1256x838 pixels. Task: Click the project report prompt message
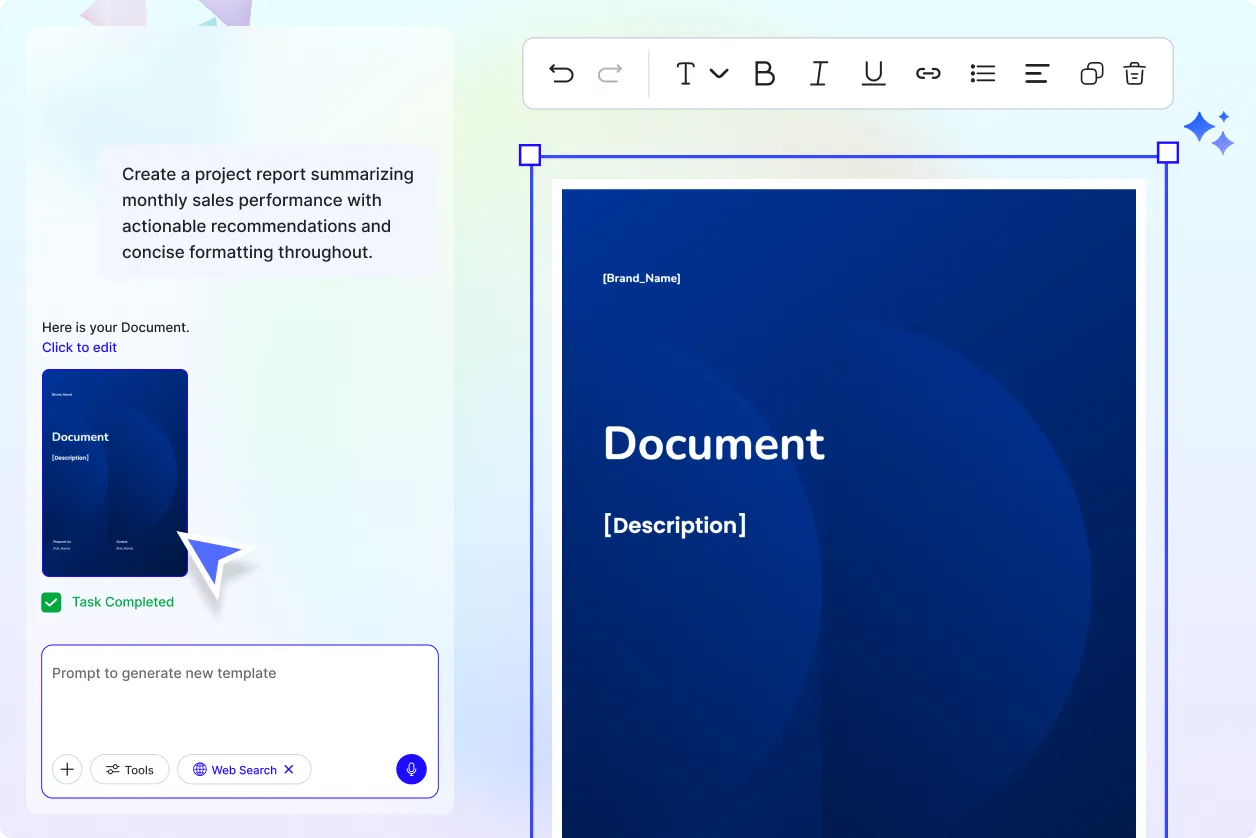click(x=268, y=213)
